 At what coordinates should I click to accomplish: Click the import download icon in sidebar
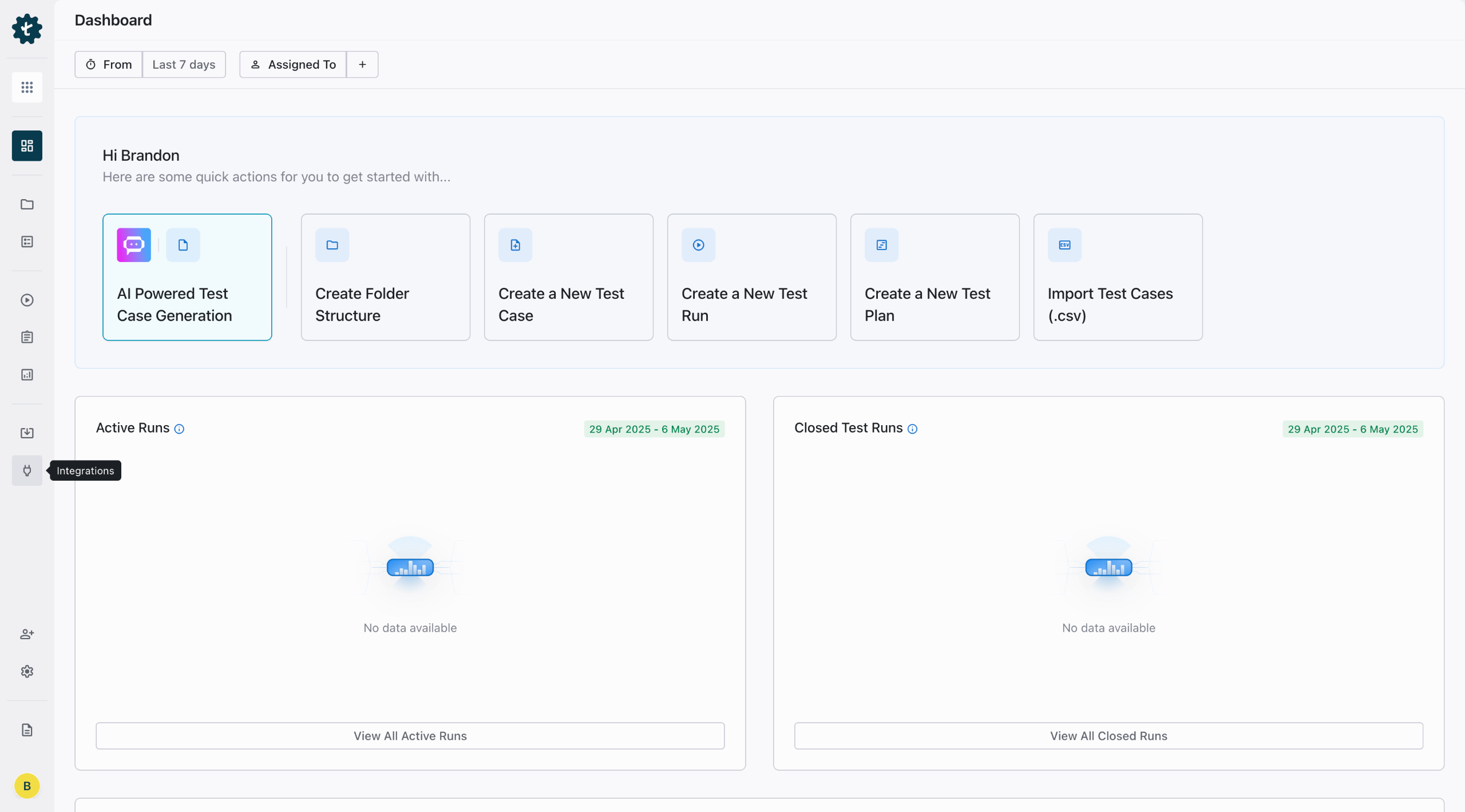click(x=27, y=433)
